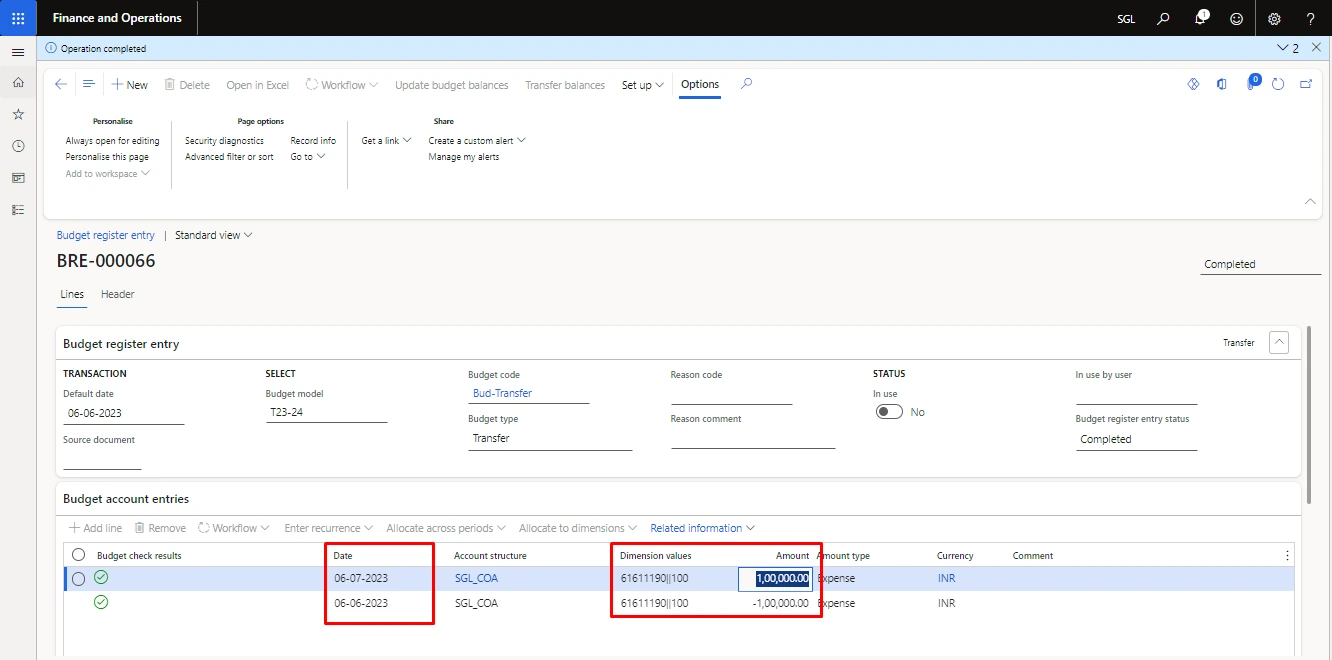Collapse the Budget register entry fast tab
Screen dimensions: 1332x660
(1279, 342)
